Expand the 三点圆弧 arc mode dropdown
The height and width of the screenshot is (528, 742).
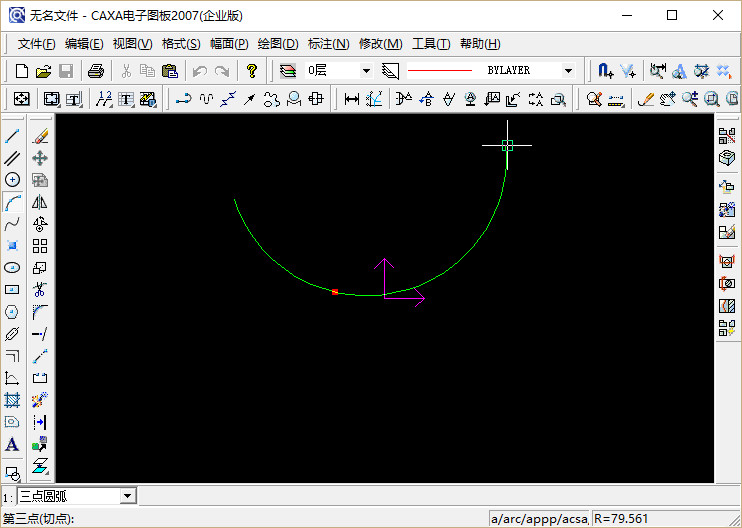point(127,496)
